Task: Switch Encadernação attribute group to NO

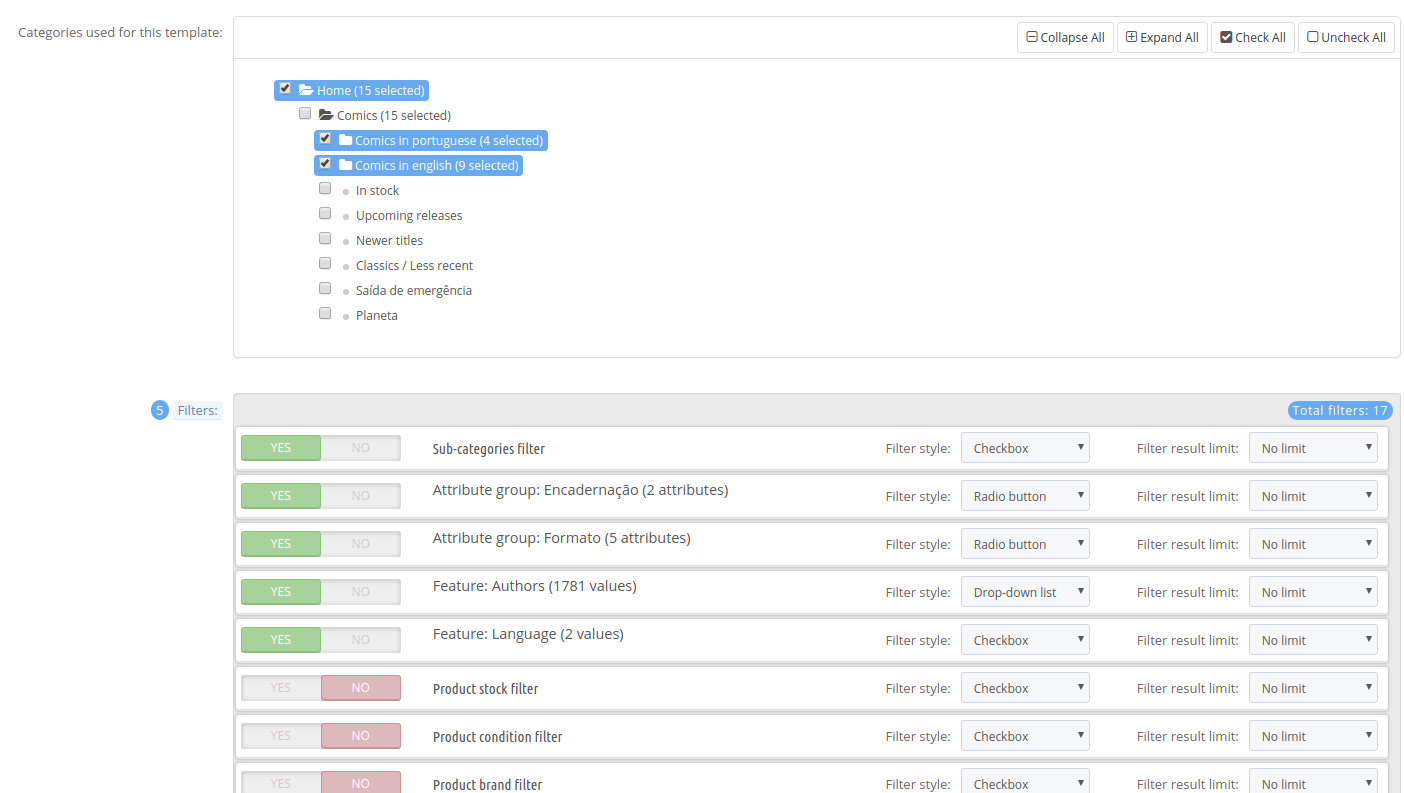Action: [x=361, y=496]
